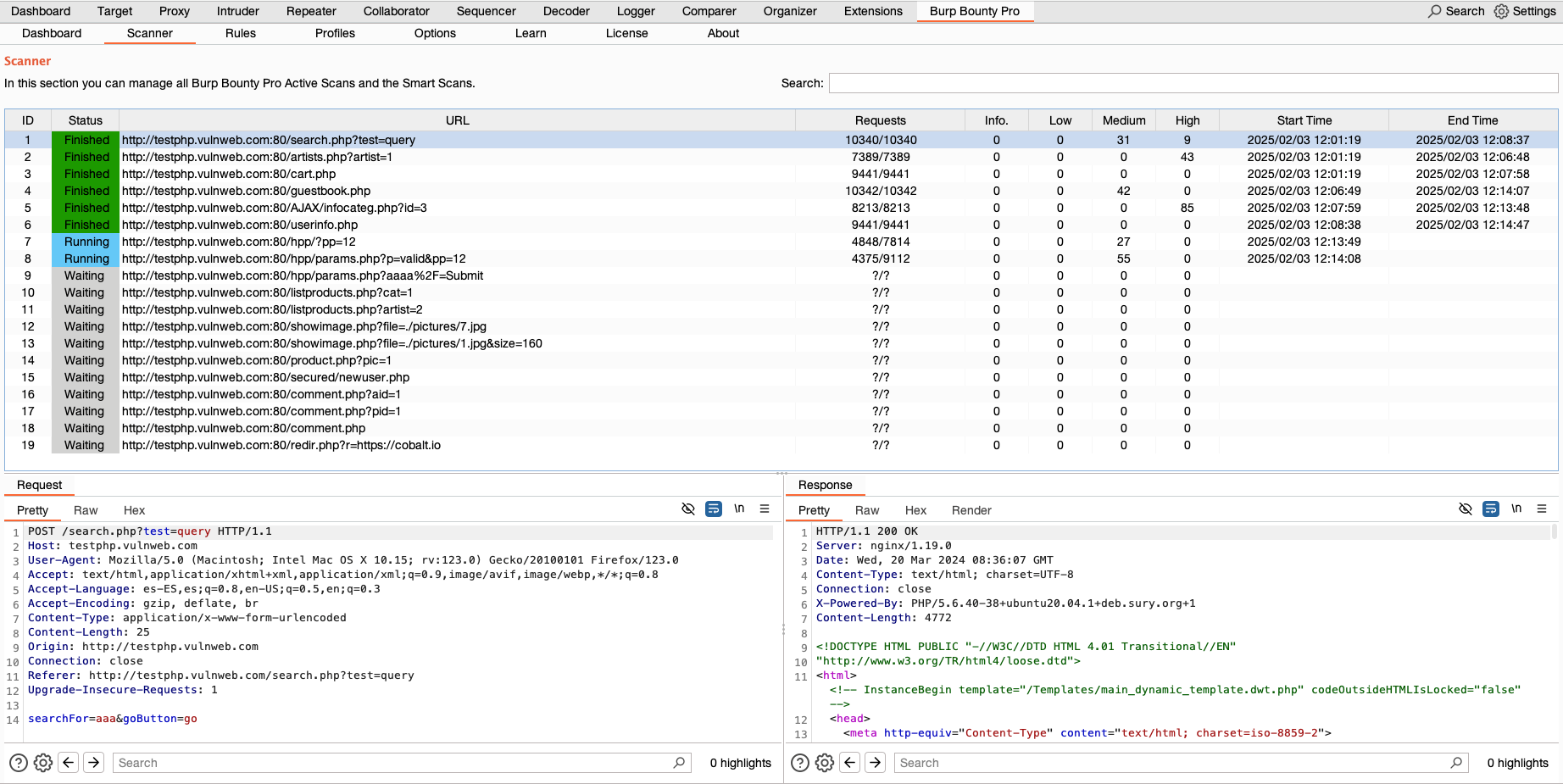Toggle non-printable characters in Request panel
The height and width of the screenshot is (784, 1563).
(x=739, y=509)
